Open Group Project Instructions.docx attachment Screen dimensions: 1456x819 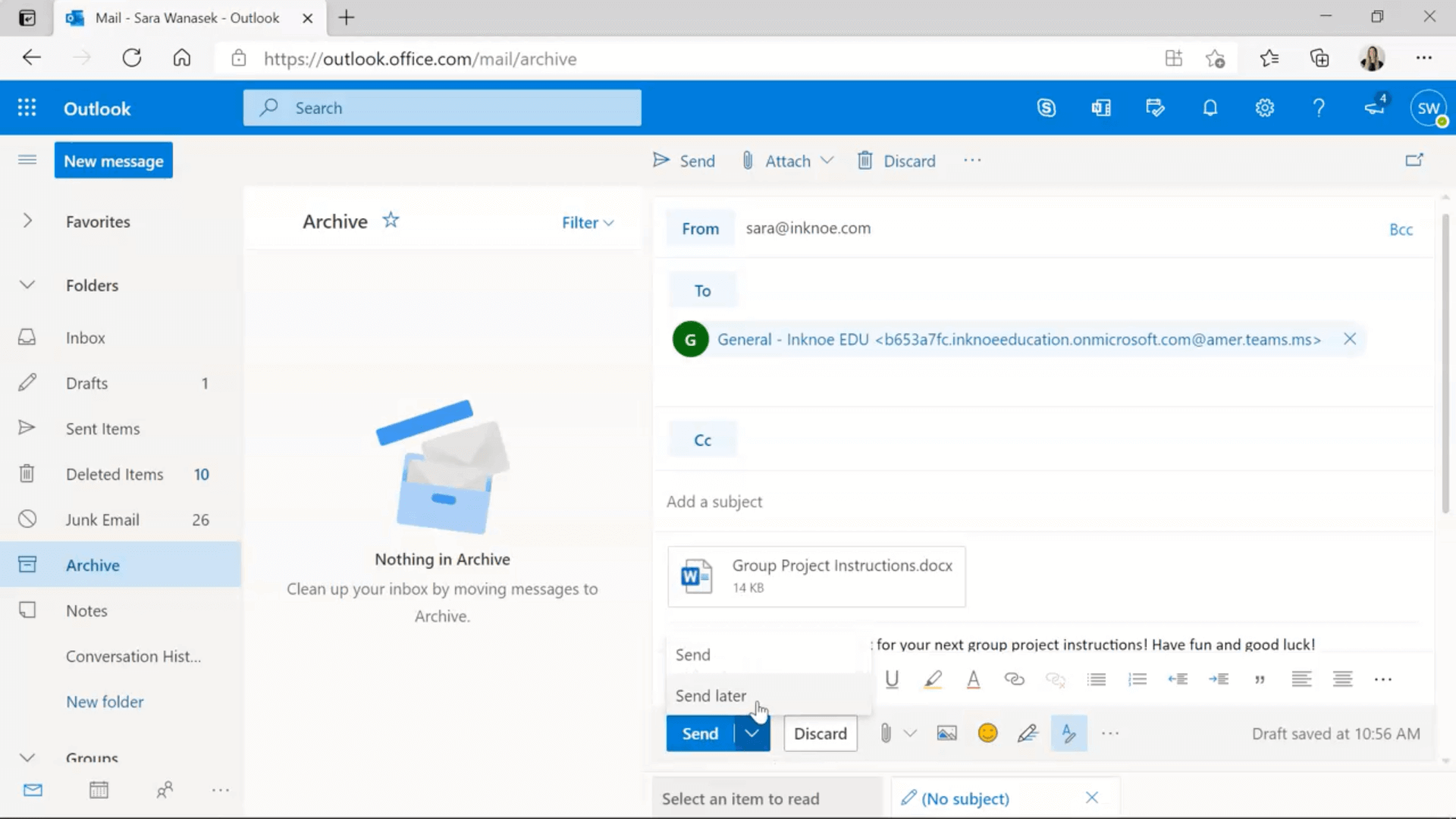(815, 575)
